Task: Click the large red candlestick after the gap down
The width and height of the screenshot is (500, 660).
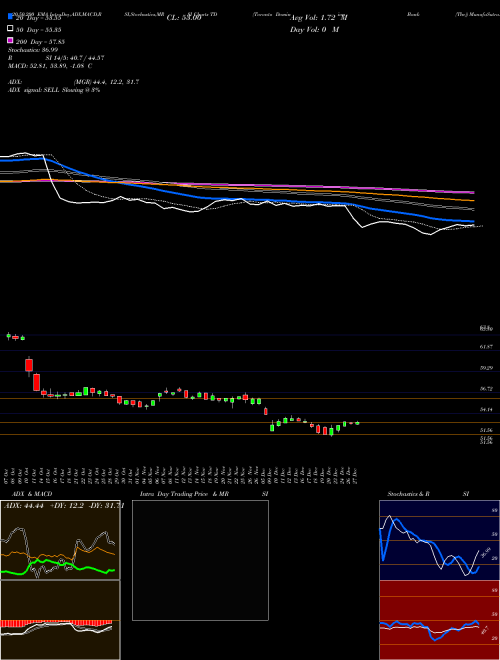Action: [29, 365]
